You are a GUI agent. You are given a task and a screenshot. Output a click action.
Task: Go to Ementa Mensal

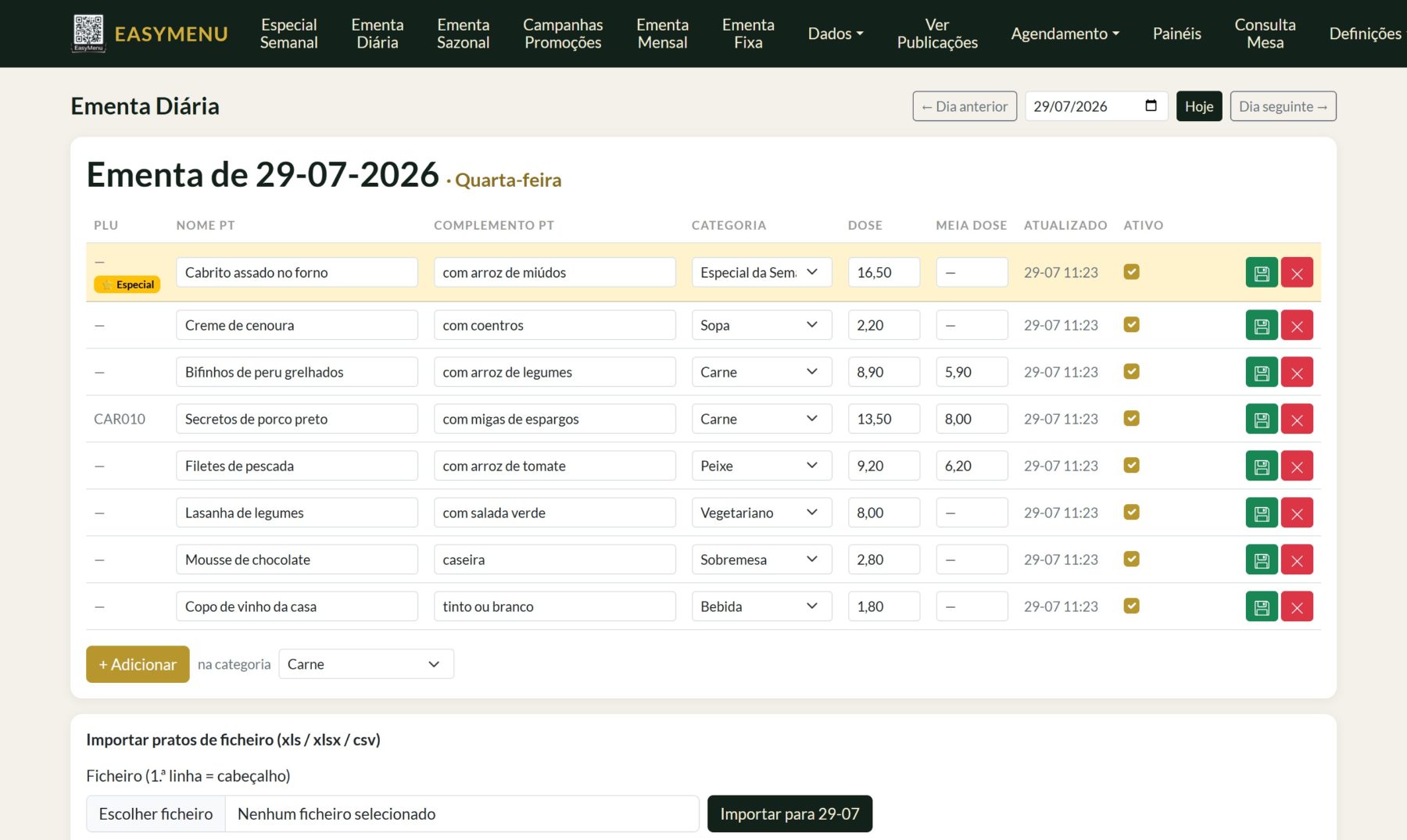coord(662,34)
